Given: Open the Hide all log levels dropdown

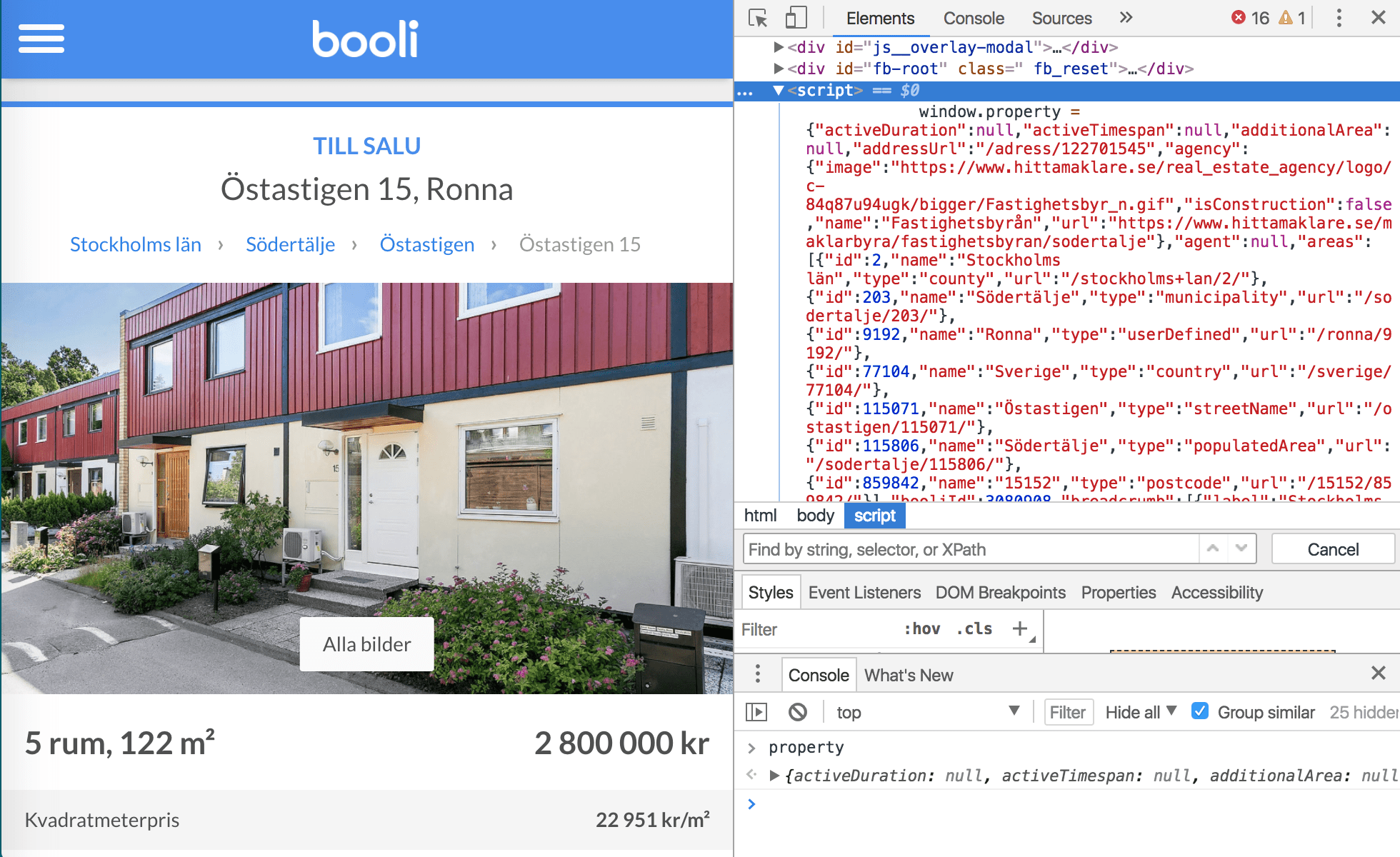Looking at the screenshot, I should (1139, 711).
